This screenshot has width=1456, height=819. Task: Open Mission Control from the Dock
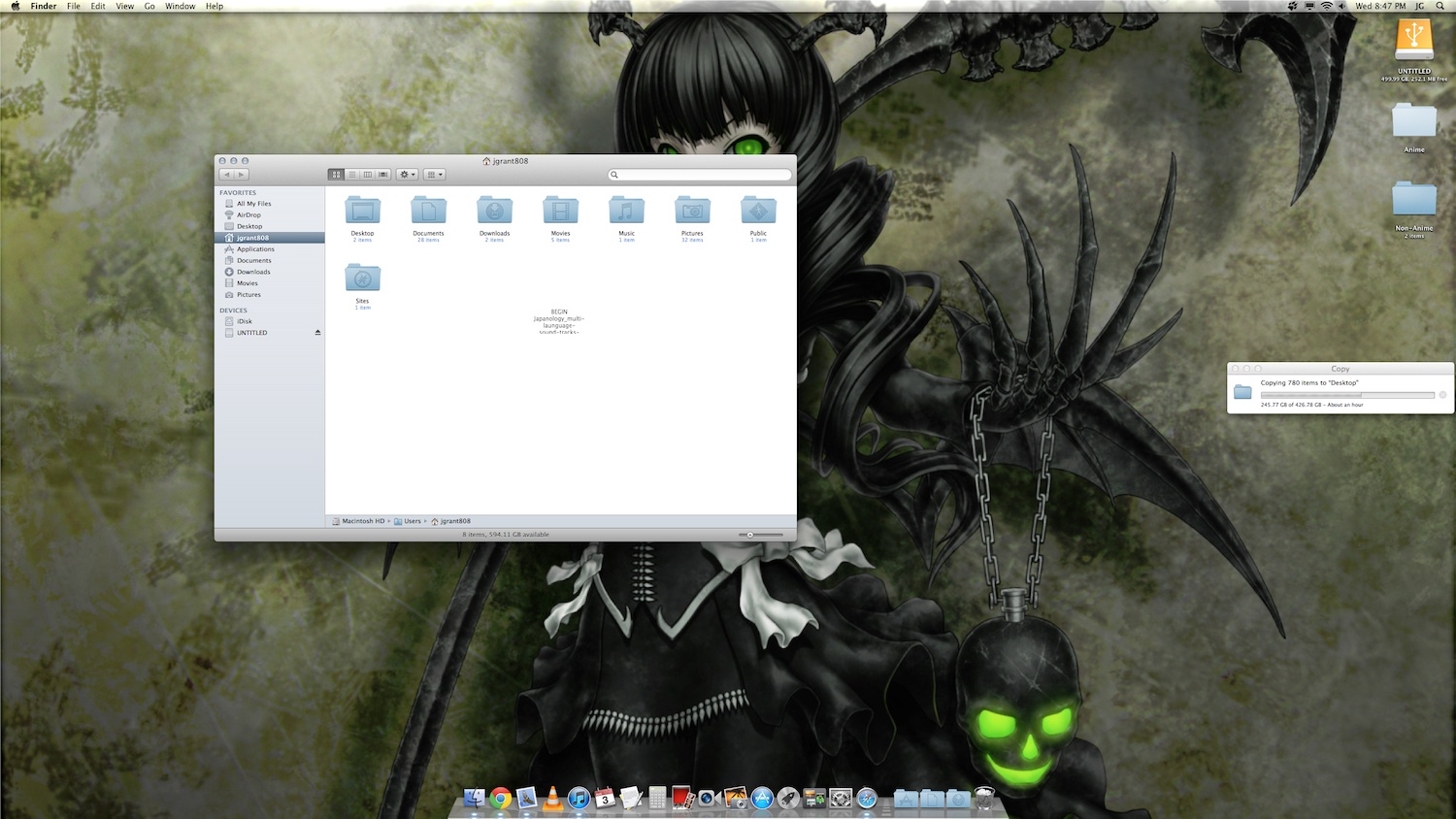[814, 798]
